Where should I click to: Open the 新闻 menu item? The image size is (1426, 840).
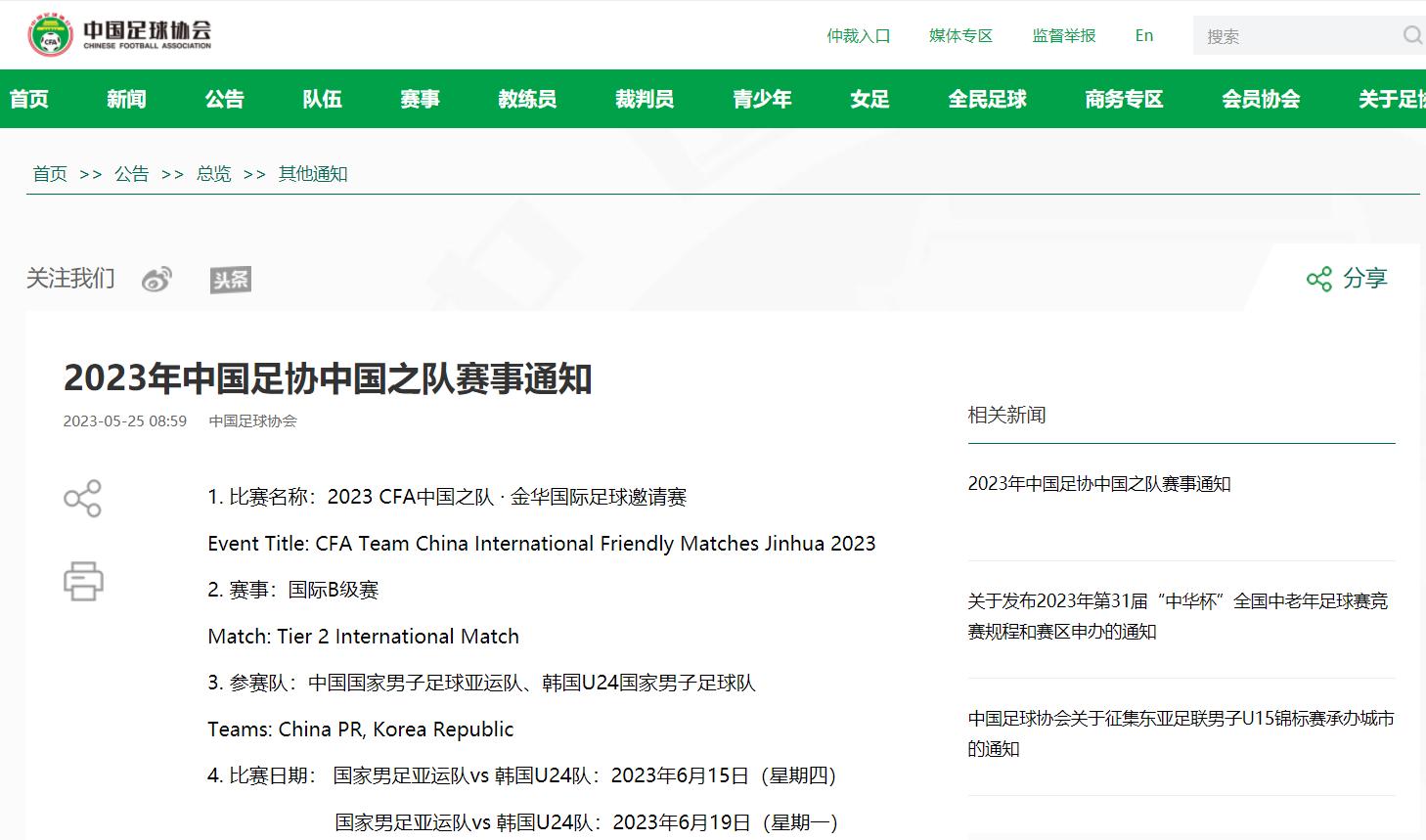(x=125, y=99)
